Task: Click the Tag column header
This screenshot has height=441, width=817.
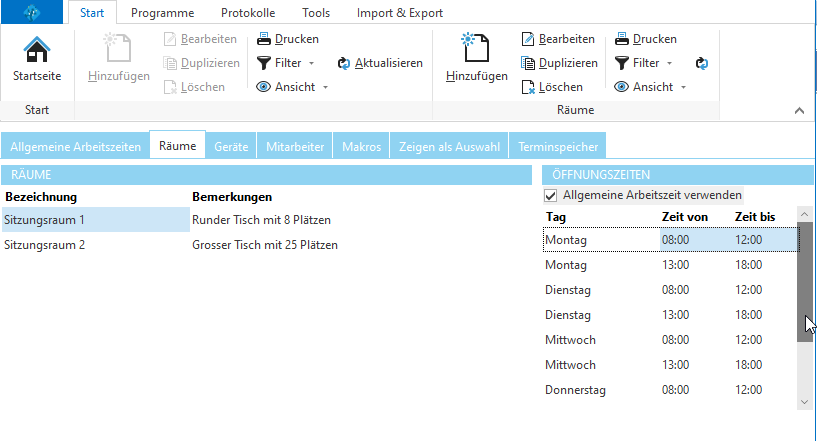Action: pos(555,217)
